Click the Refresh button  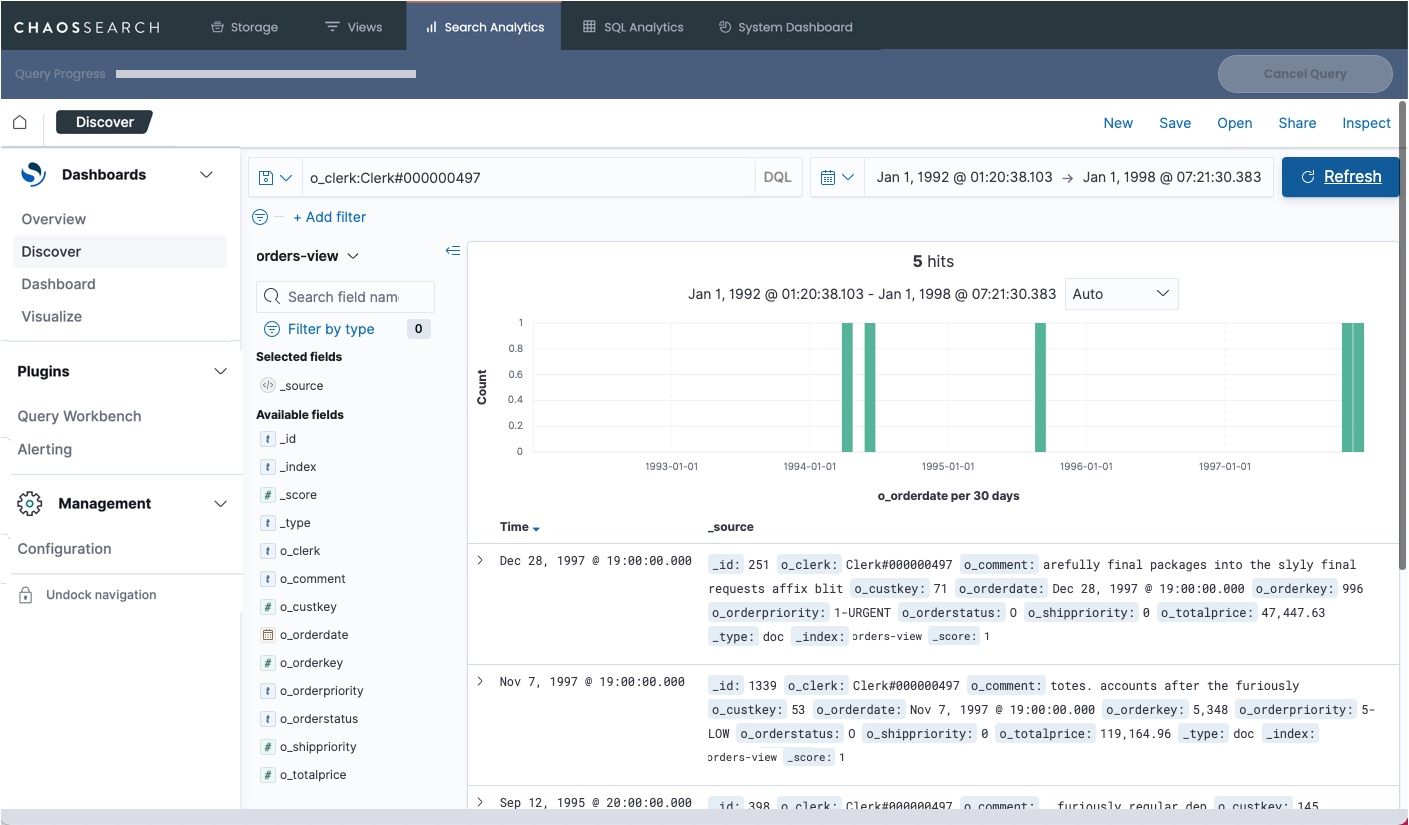click(x=1340, y=177)
